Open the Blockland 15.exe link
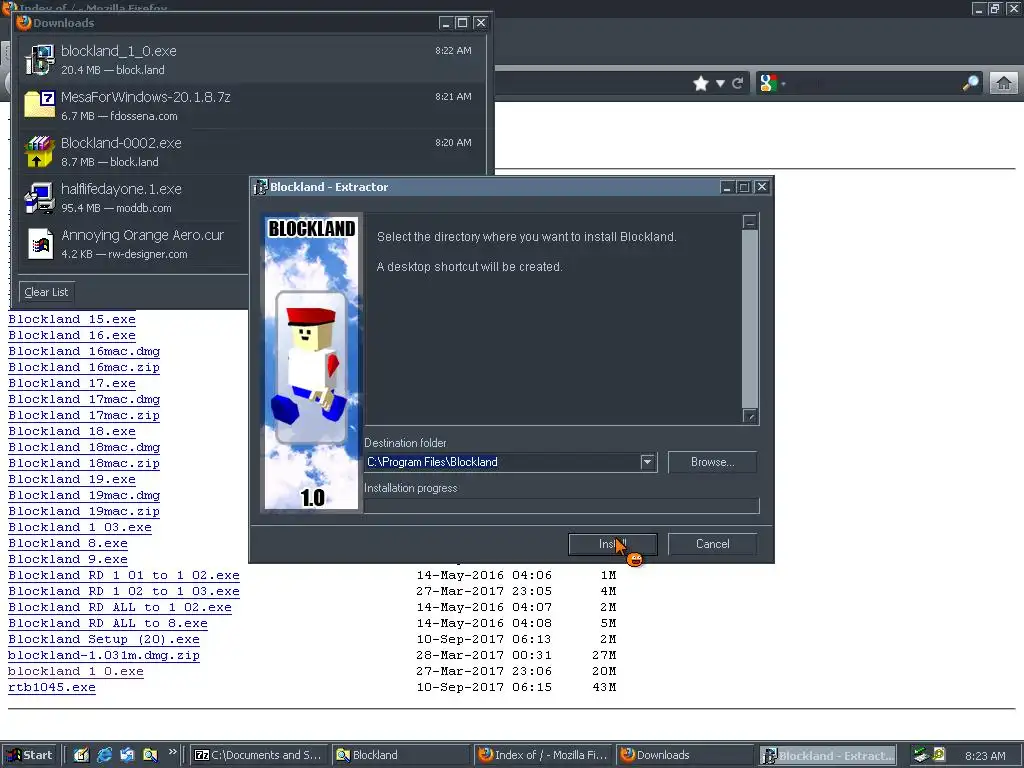This screenshot has width=1024, height=768. (x=72, y=319)
